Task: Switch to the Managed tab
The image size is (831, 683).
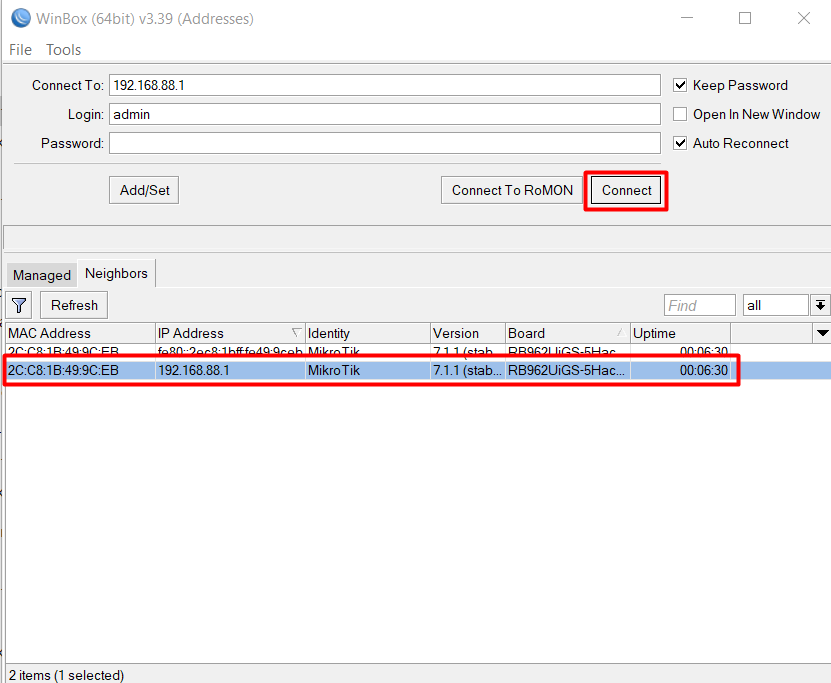Action: (42, 275)
